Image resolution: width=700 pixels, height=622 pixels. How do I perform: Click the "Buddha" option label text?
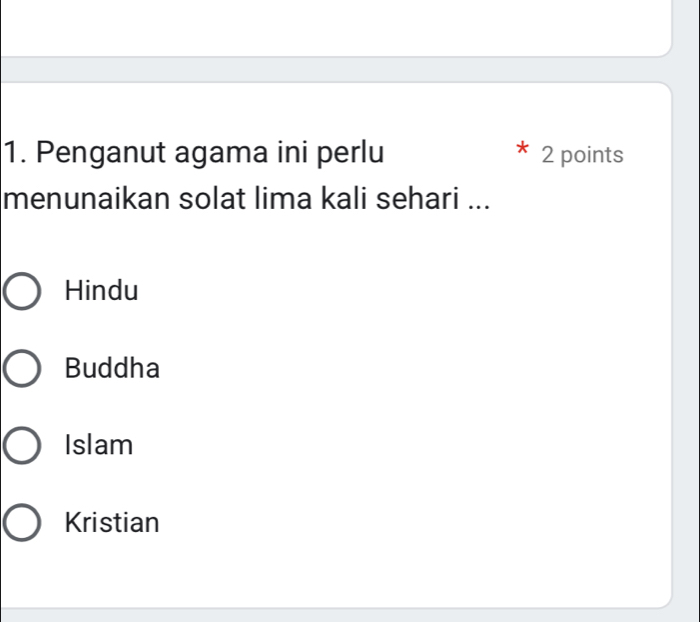pyautogui.click(x=111, y=369)
